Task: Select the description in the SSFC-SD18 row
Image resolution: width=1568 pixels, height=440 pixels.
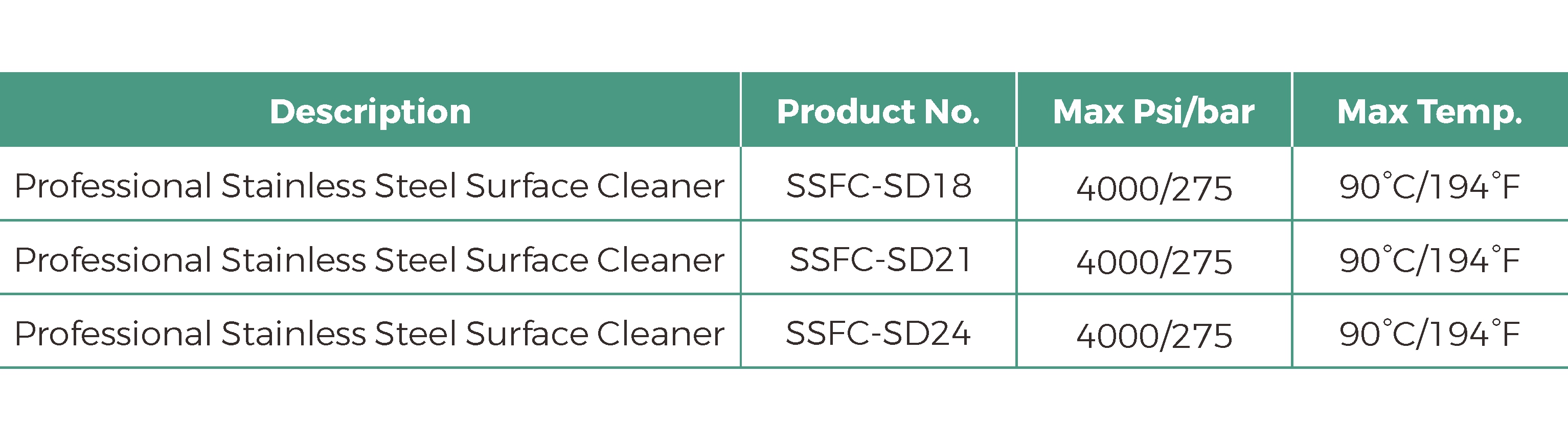Action: [369, 186]
